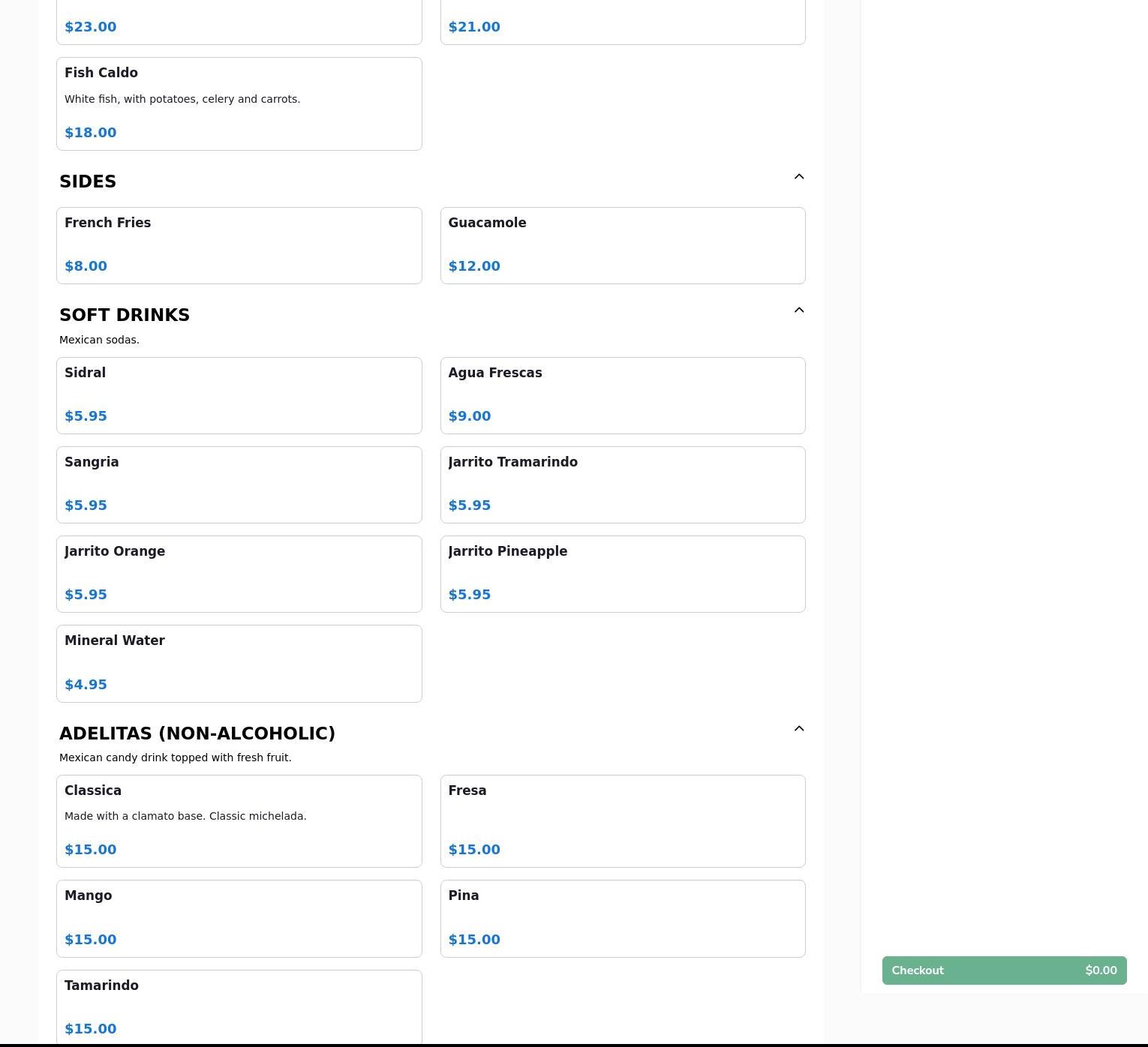Viewport: 1148px width, 1047px height.
Task: Select the Pina adelita drink
Action: pyautogui.click(x=622, y=918)
